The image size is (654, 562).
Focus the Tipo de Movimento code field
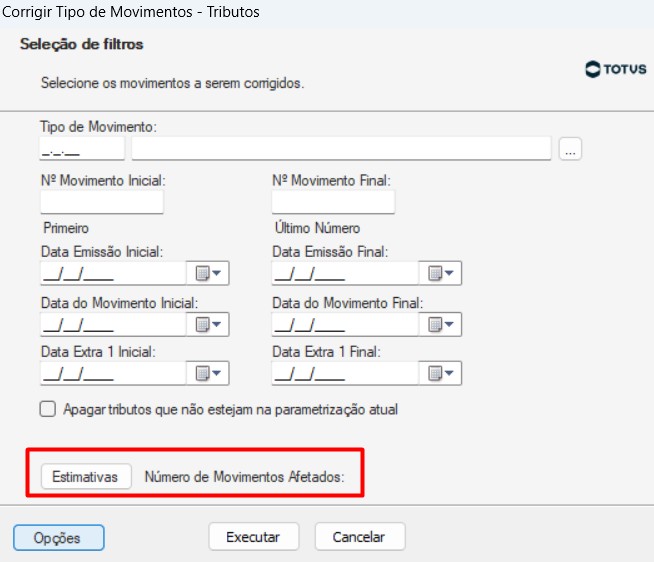[x=82, y=149]
